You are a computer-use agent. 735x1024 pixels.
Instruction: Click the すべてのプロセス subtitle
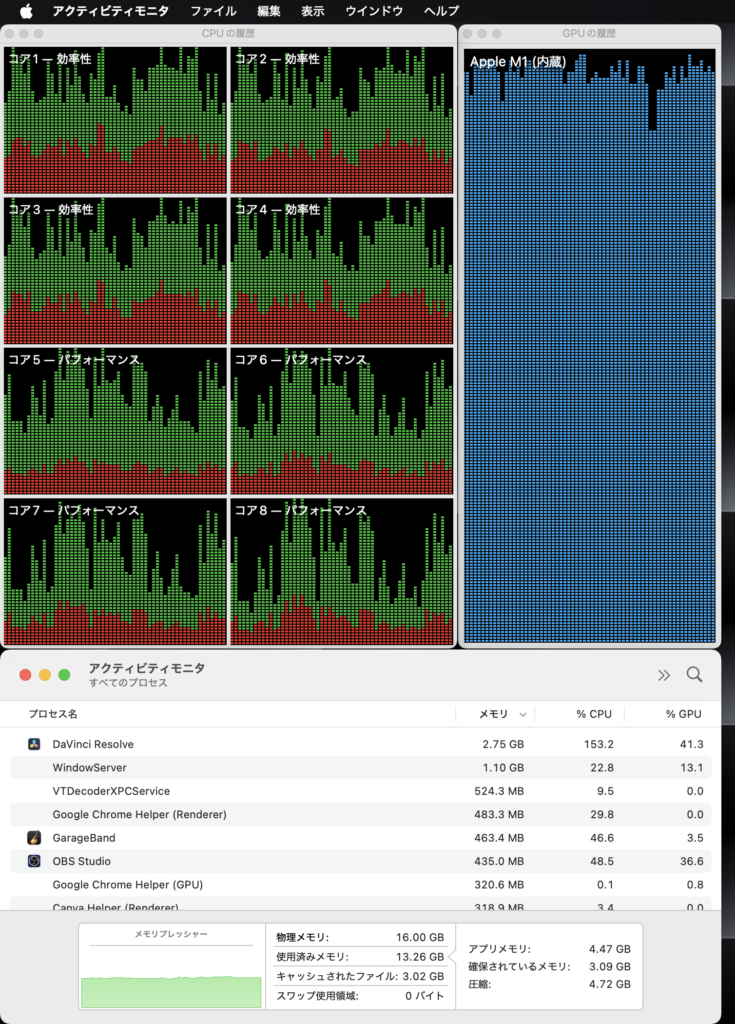click(128, 683)
